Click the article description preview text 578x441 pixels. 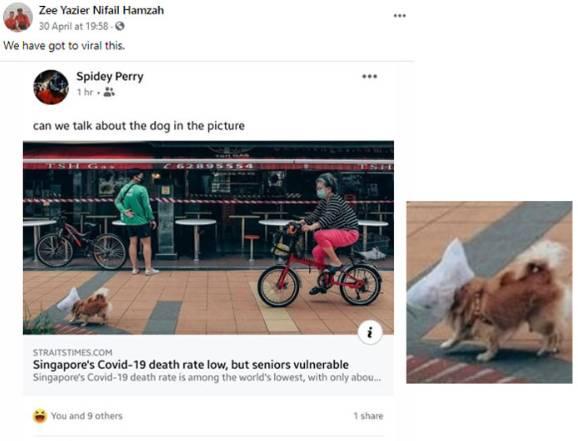(x=207, y=378)
